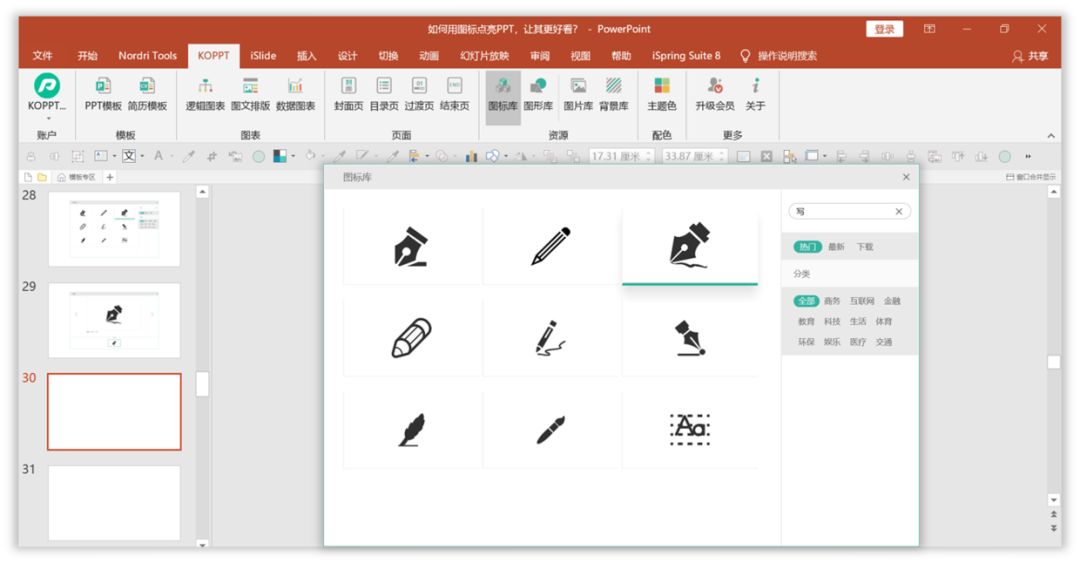Select the highlighted pen nib with ink line icon
1080x563 pixels.
689,246
